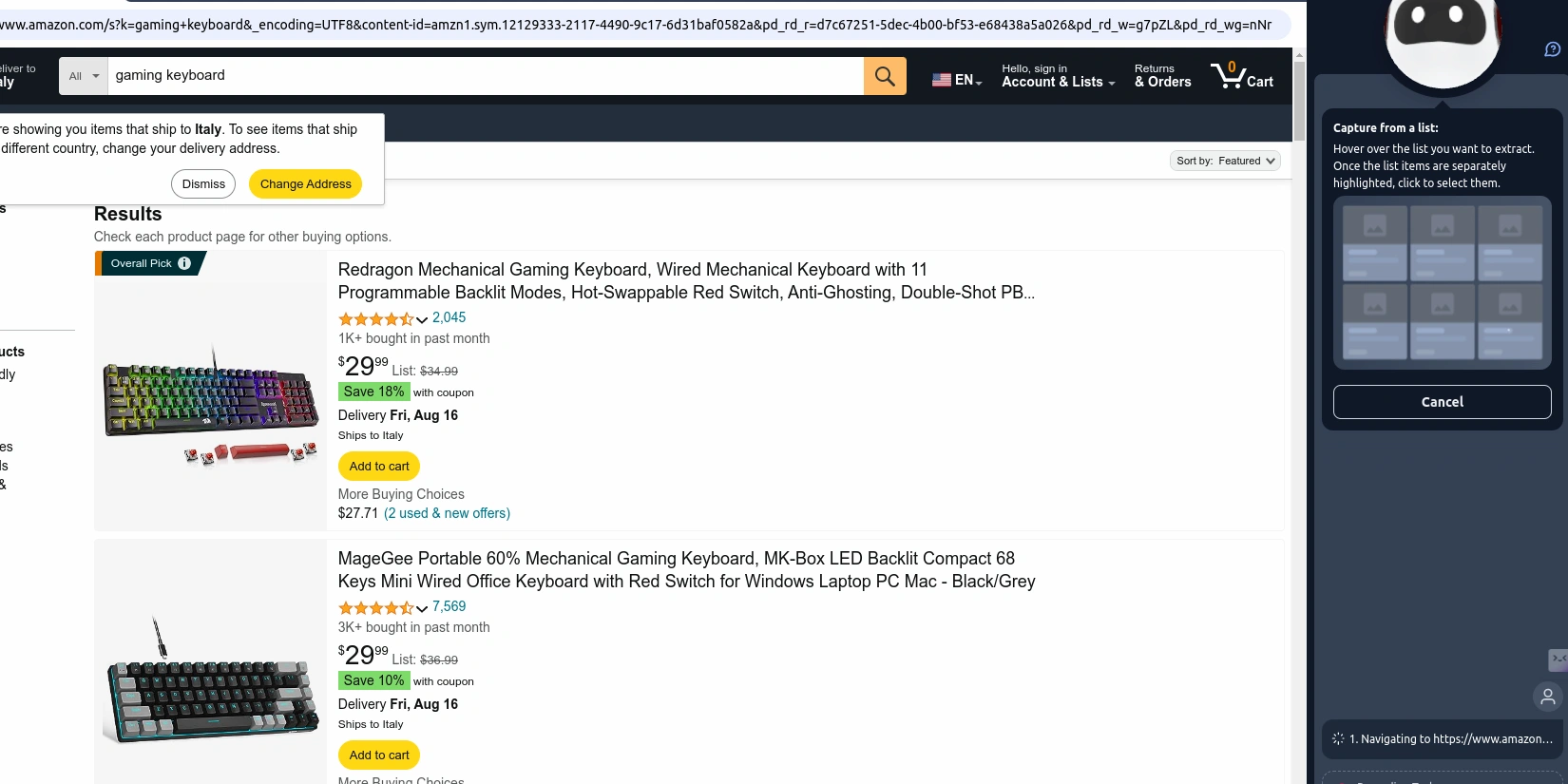Open the Sort by Featured dropdown
This screenshot has height=784, width=1568.
click(x=1224, y=161)
